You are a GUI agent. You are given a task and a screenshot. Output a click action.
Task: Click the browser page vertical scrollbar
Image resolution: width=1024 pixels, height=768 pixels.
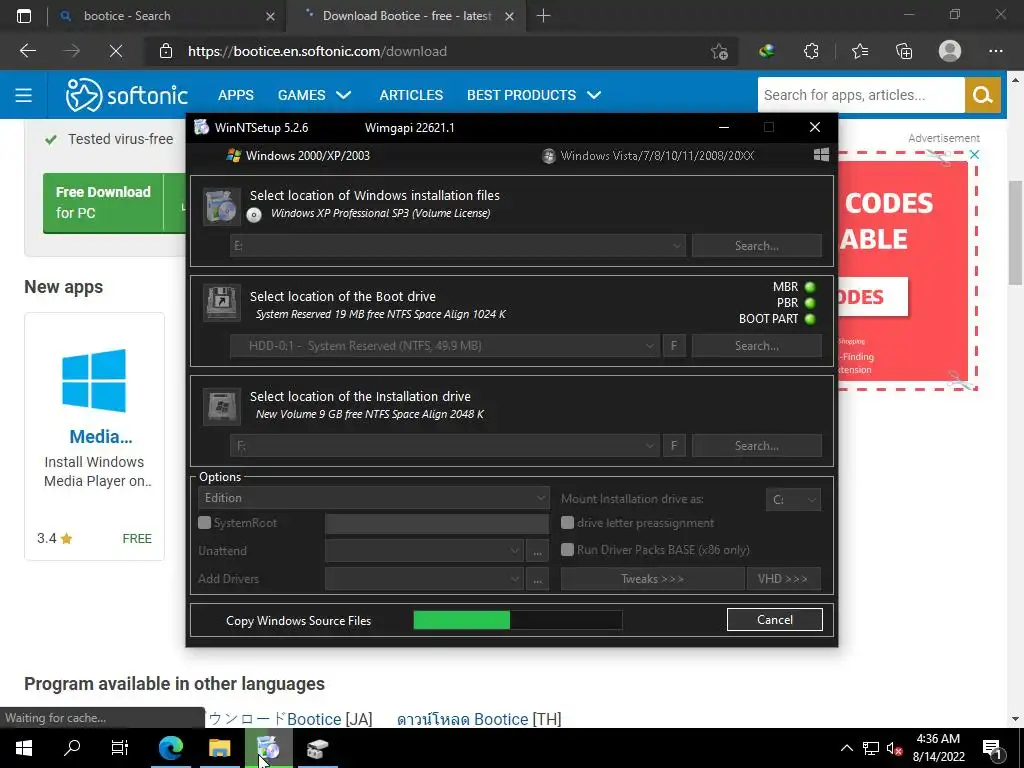coord(1016,232)
